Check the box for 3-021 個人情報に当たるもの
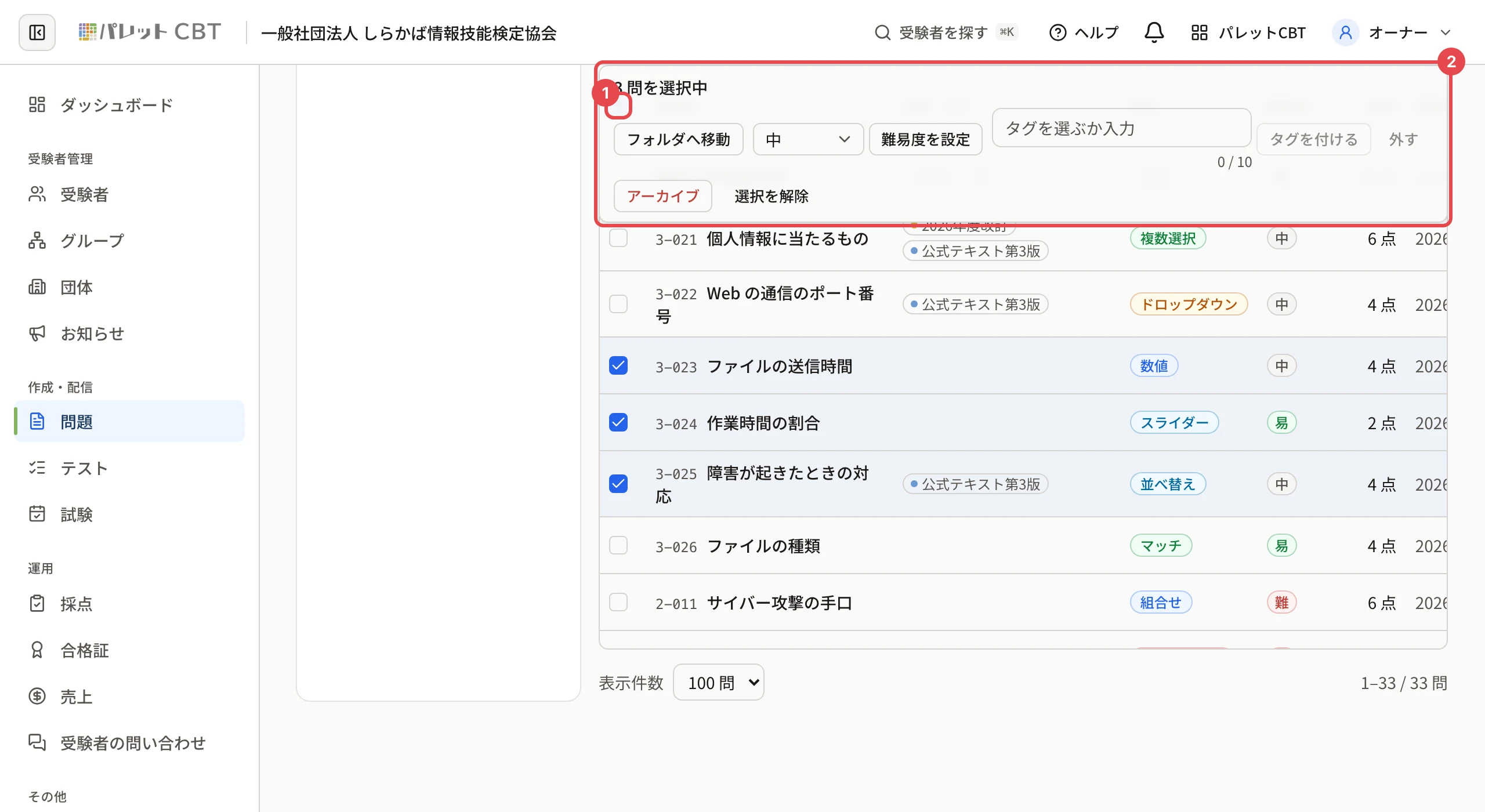Viewport: 1485px width, 812px height. (618, 238)
